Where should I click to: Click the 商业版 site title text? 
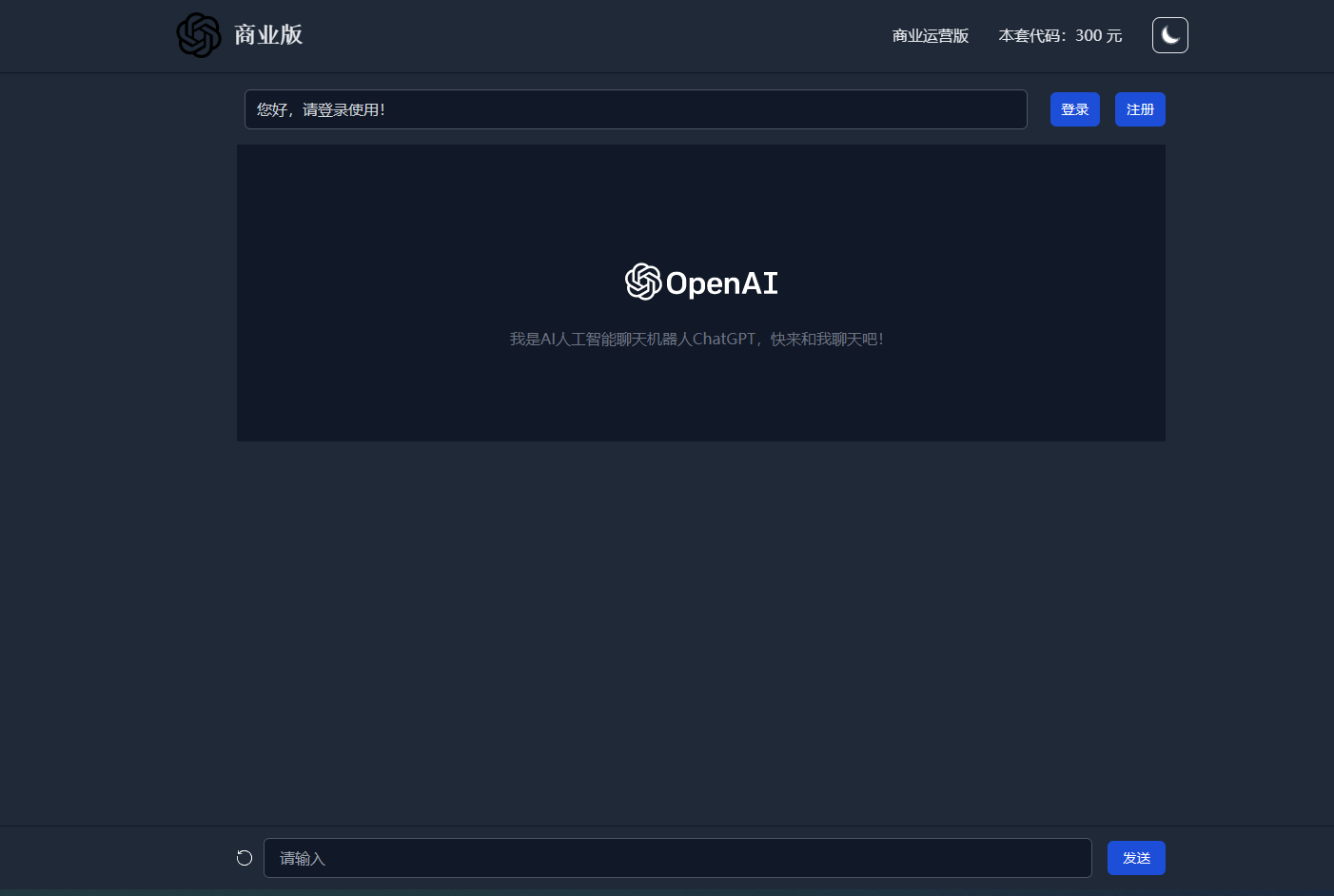pyautogui.click(x=268, y=35)
